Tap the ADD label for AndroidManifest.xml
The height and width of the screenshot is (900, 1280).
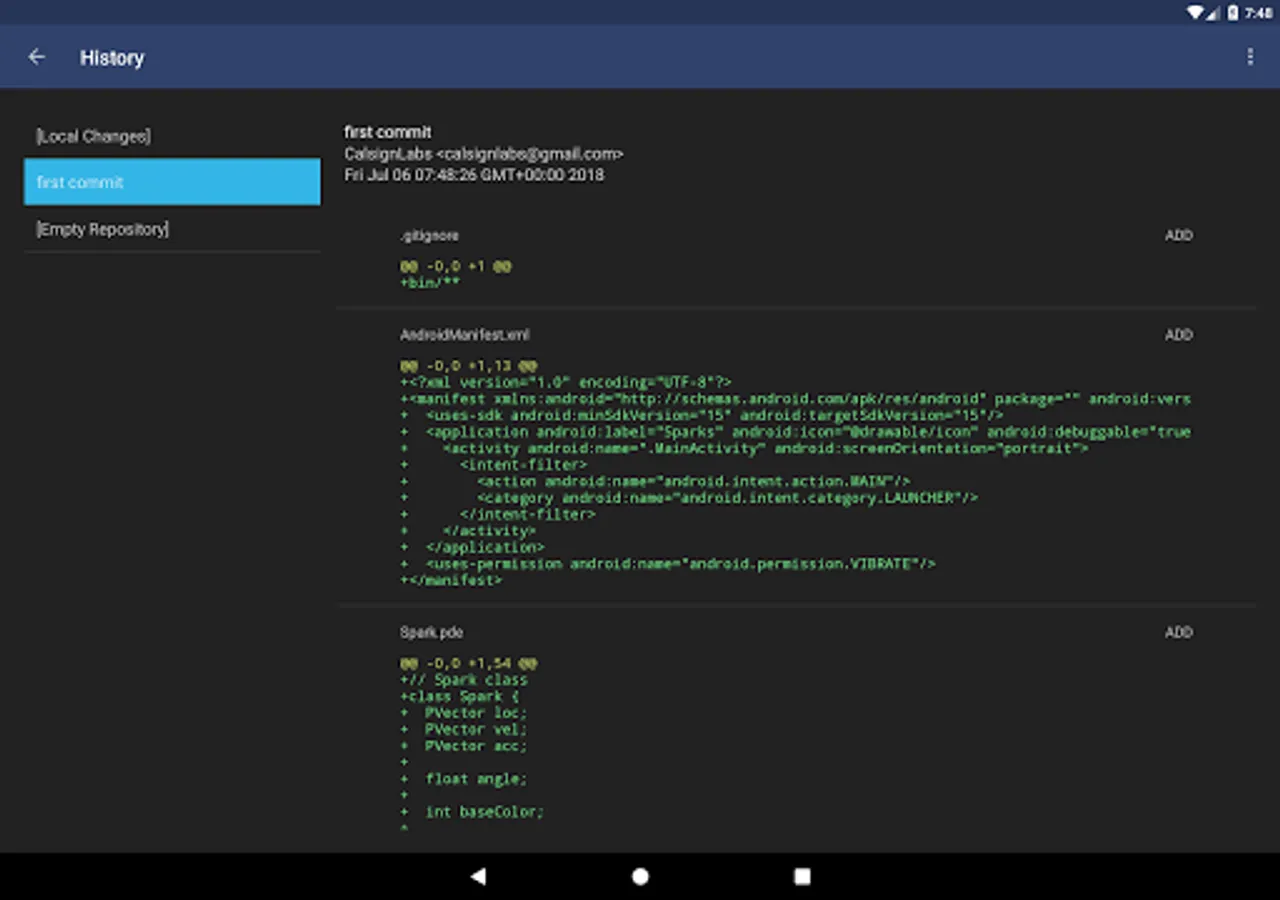point(1178,335)
